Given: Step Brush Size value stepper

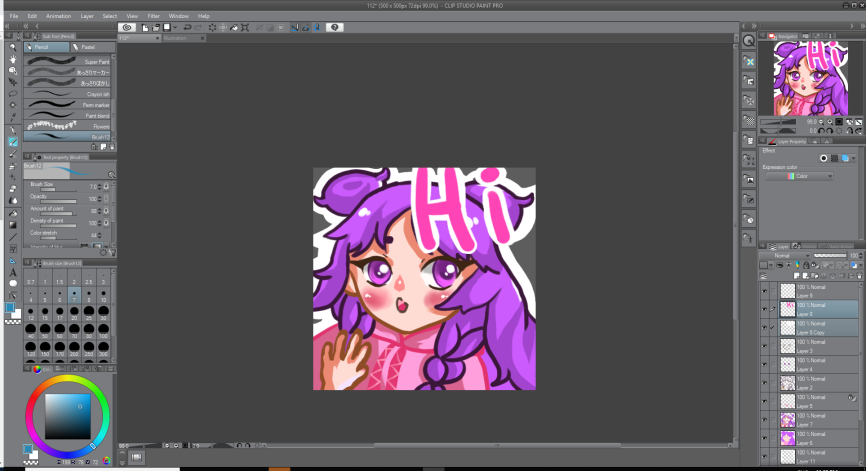Looking at the screenshot, I should pos(100,187).
